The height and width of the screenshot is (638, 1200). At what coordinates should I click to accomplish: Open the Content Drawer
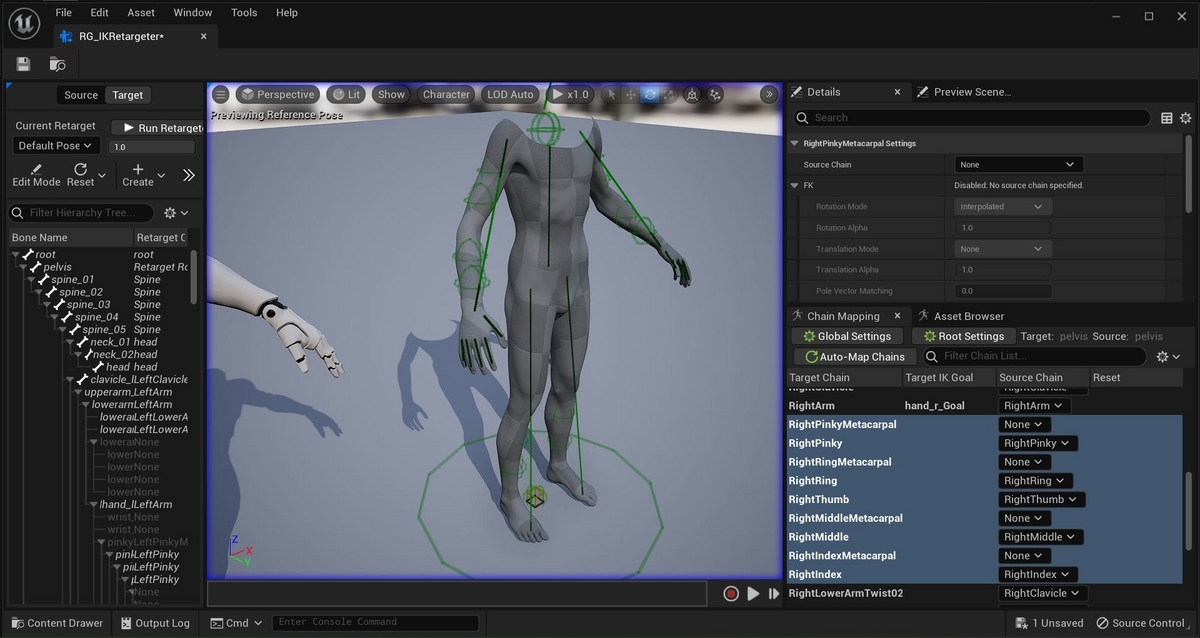[55, 623]
